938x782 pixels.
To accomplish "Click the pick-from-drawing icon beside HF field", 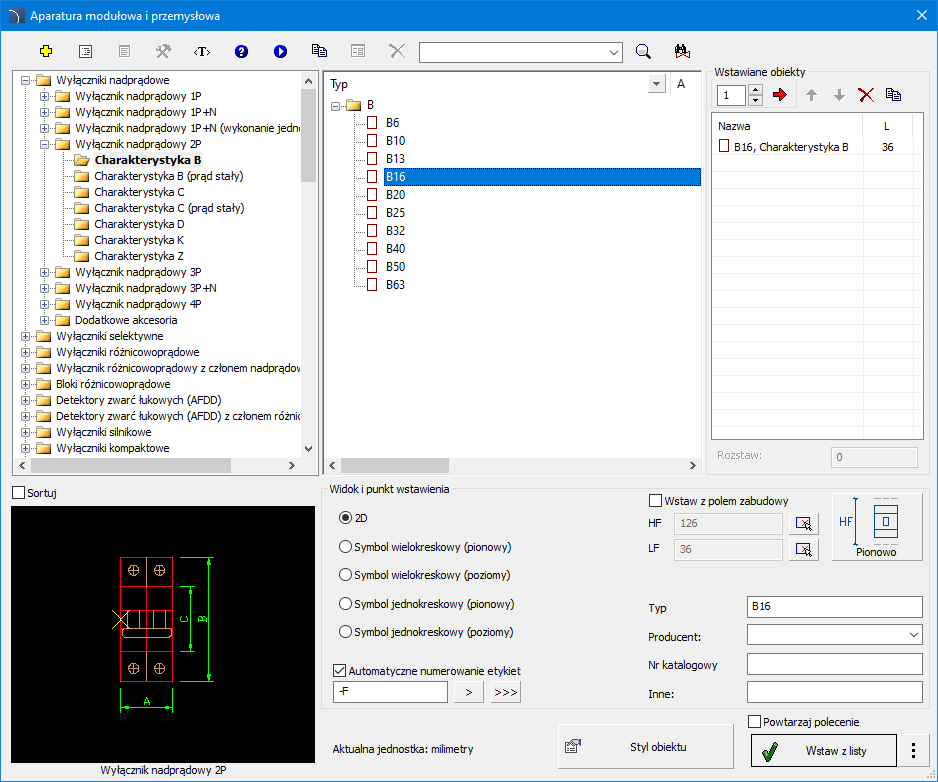I will (x=803, y=523).
